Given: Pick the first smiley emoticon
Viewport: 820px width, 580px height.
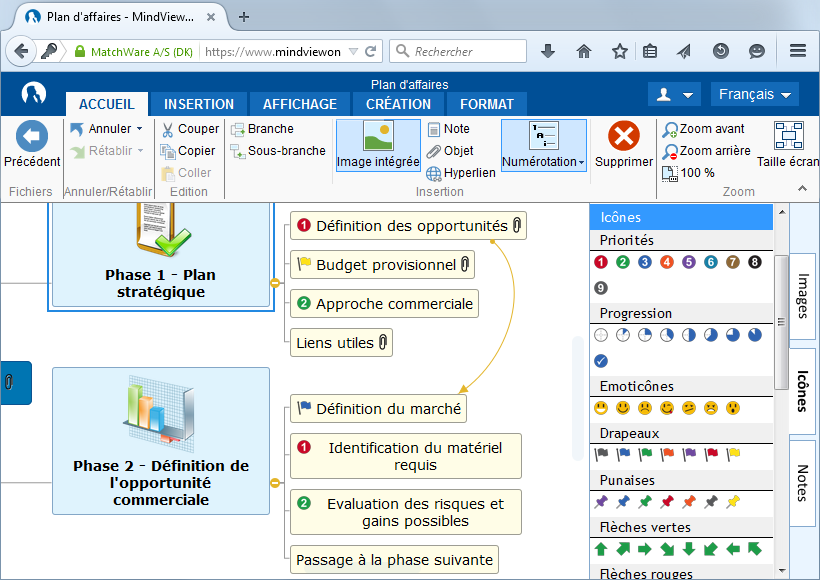Looking at the screenshot, I should pyautogui.click(x=601, y=408).
